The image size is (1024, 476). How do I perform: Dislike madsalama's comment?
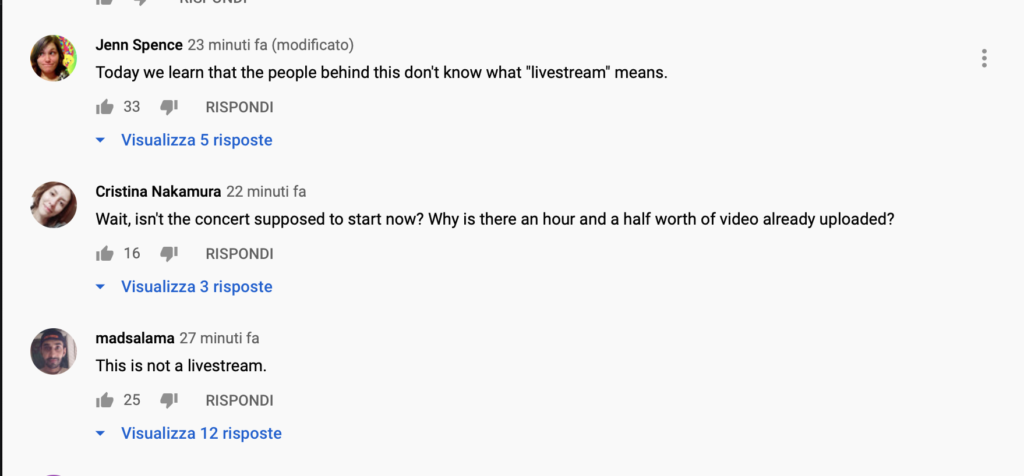point(169,400)
